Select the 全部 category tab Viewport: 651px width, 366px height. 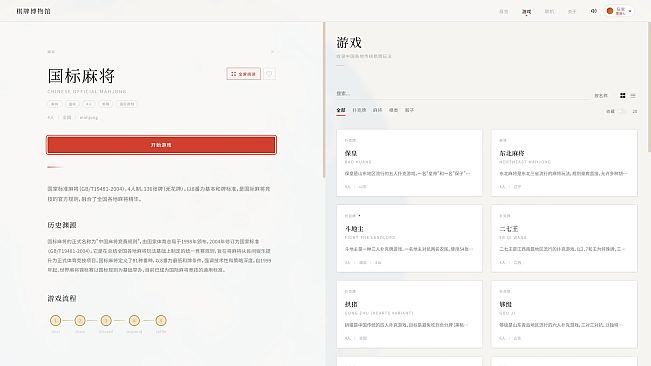341,110
